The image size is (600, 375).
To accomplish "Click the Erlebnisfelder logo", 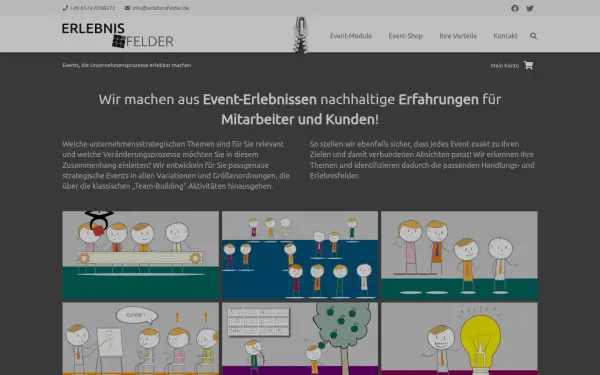I will pos(117,35).
